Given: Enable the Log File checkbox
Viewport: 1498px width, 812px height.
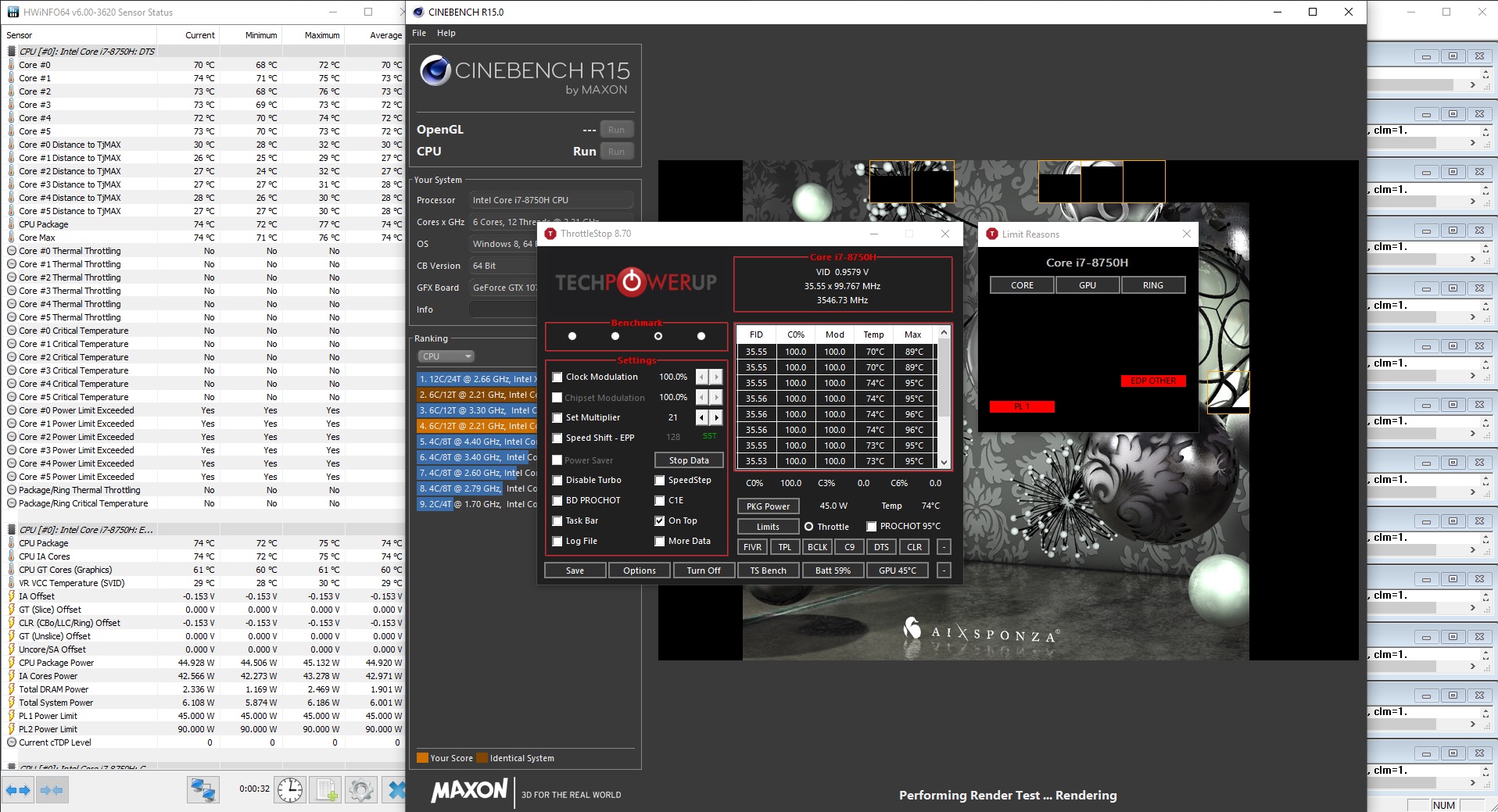Looking at the screenshot, I should pyautogui.click(x=557, y=541).
